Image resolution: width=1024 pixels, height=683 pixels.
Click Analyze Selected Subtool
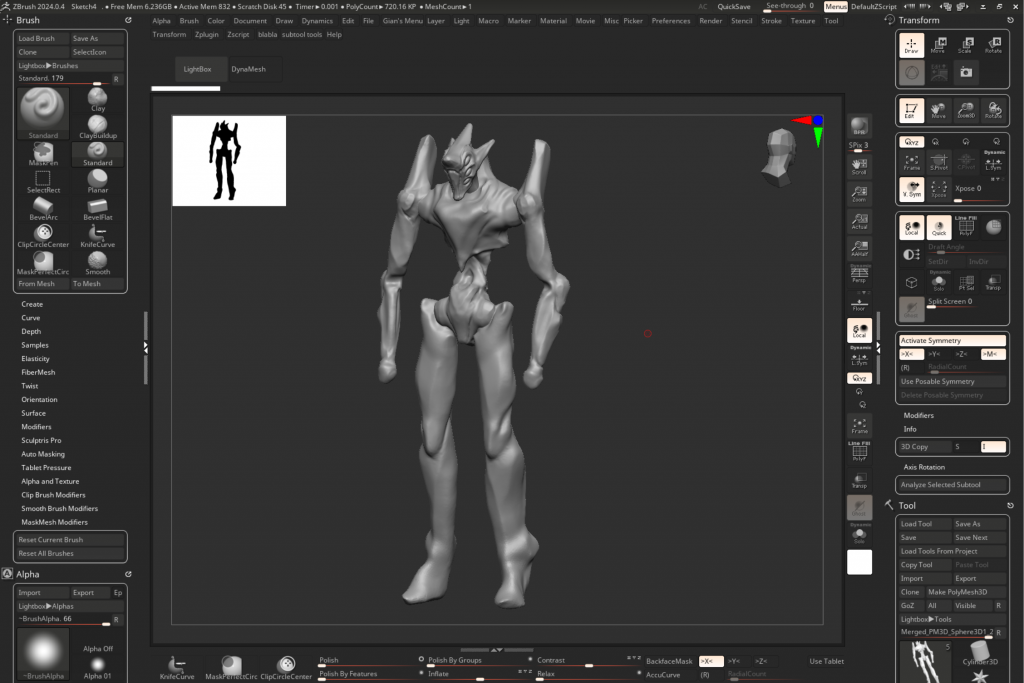[952, 484]
